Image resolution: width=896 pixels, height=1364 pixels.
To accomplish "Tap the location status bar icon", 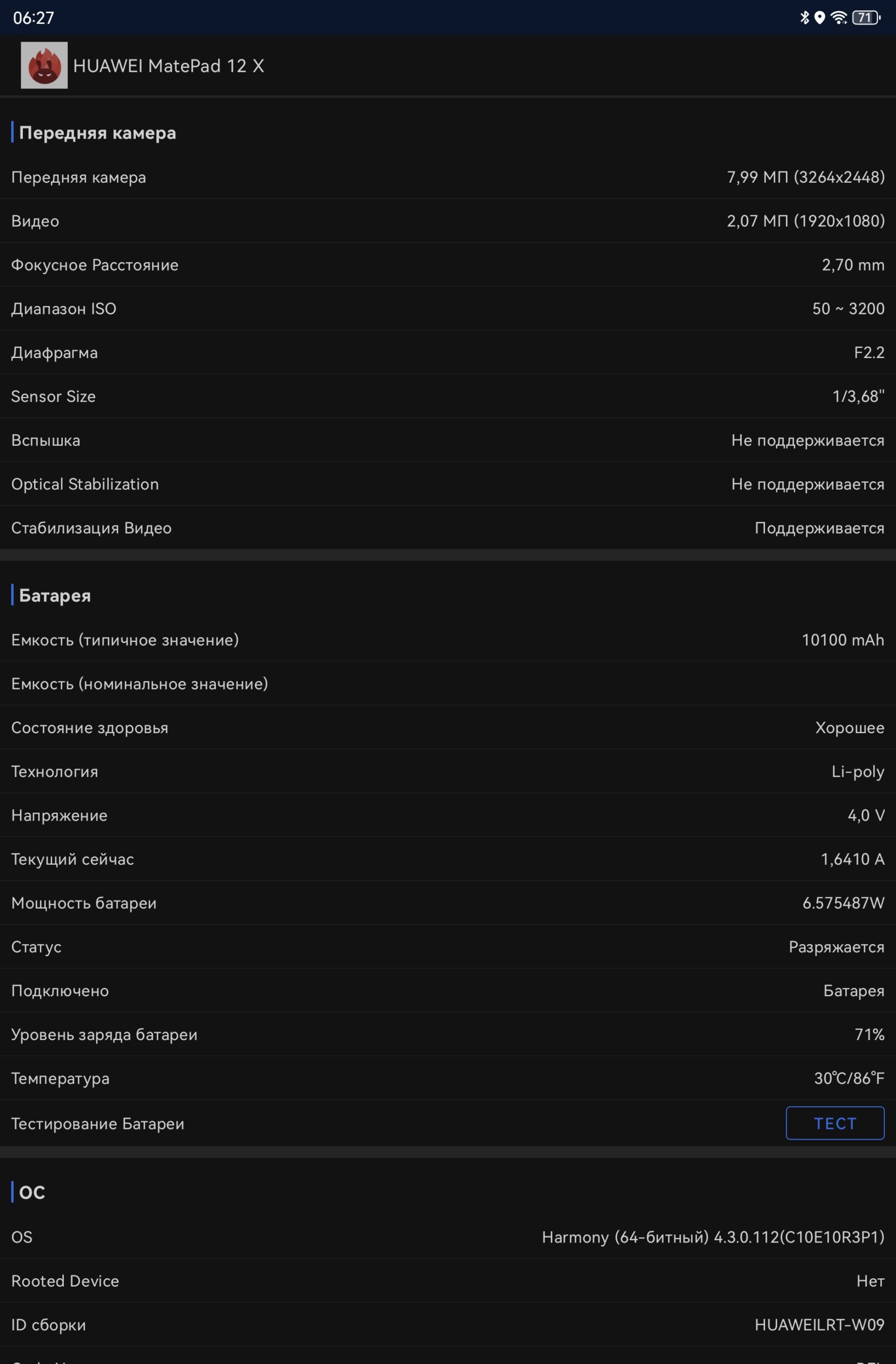I will coord(820,18).
